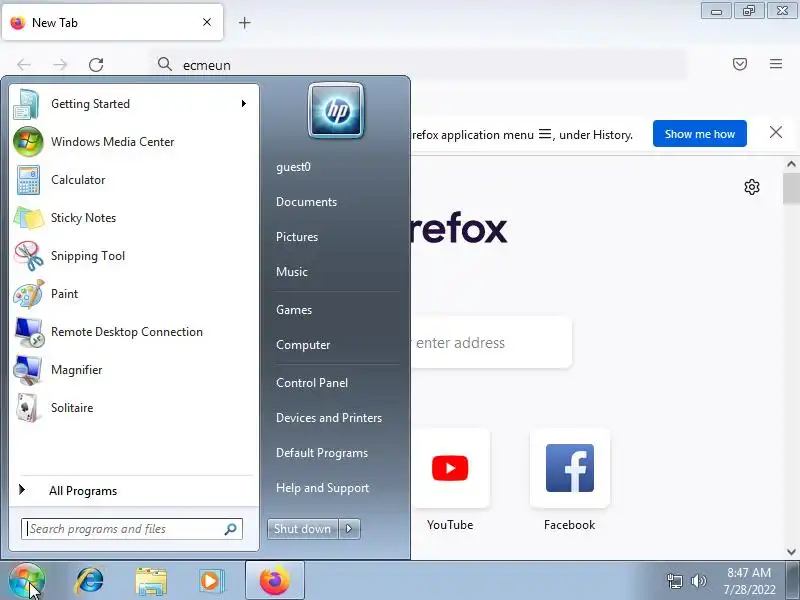Open guest0 user folder

(293, 167)
